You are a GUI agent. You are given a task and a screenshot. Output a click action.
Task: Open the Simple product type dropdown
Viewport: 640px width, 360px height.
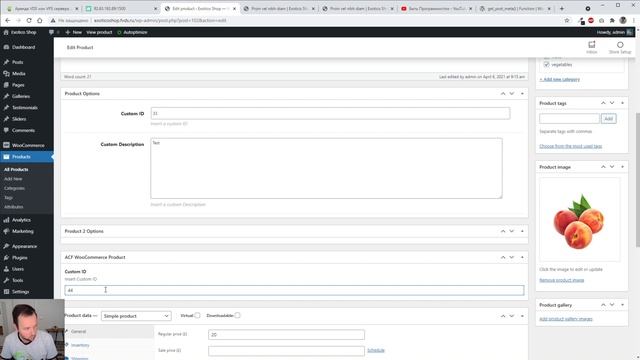[136, 316]
